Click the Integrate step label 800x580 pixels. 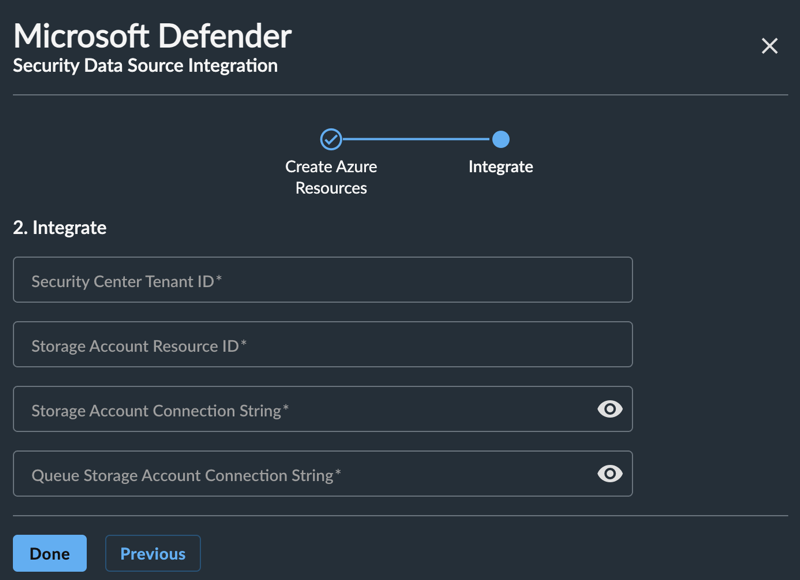[501, 167]
